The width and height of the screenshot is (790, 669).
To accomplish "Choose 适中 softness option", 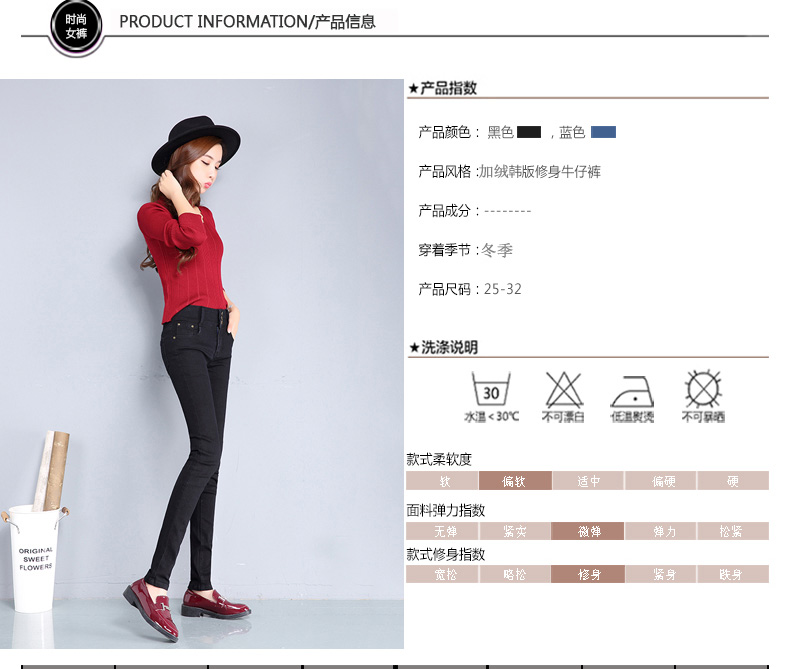I will pyautogui.click(x=588, y=481).
